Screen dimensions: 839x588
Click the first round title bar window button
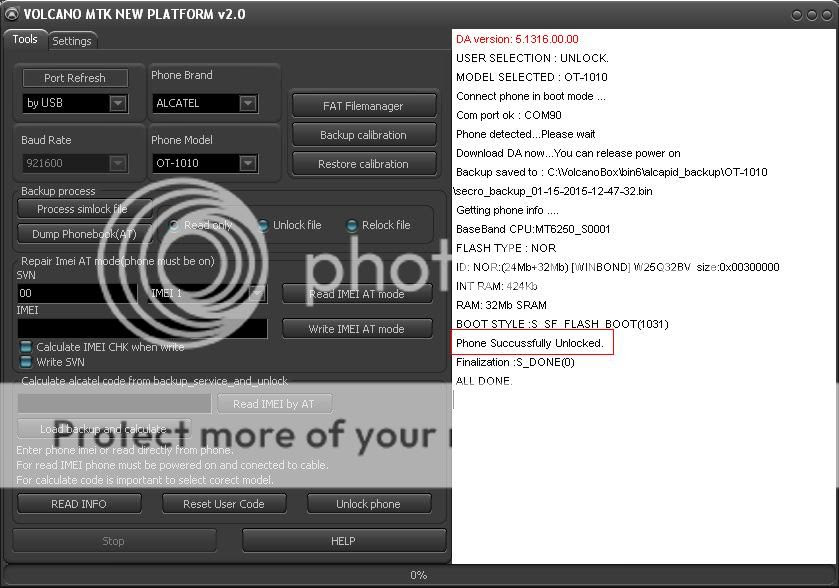pos(797,15)
